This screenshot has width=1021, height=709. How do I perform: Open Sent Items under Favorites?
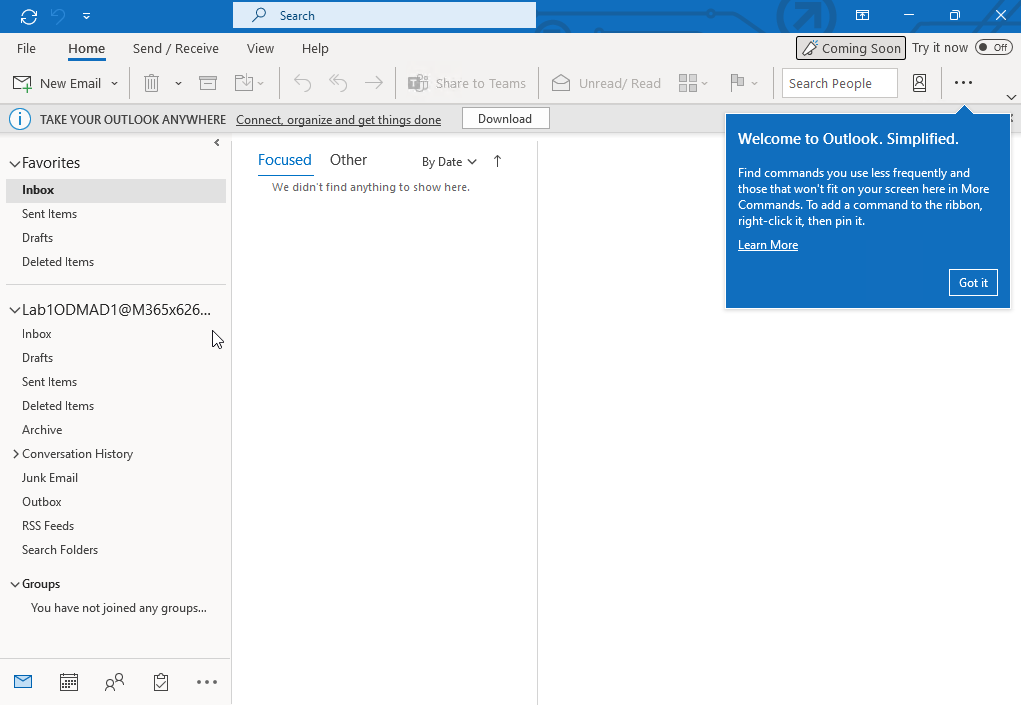tap(49, 214)
